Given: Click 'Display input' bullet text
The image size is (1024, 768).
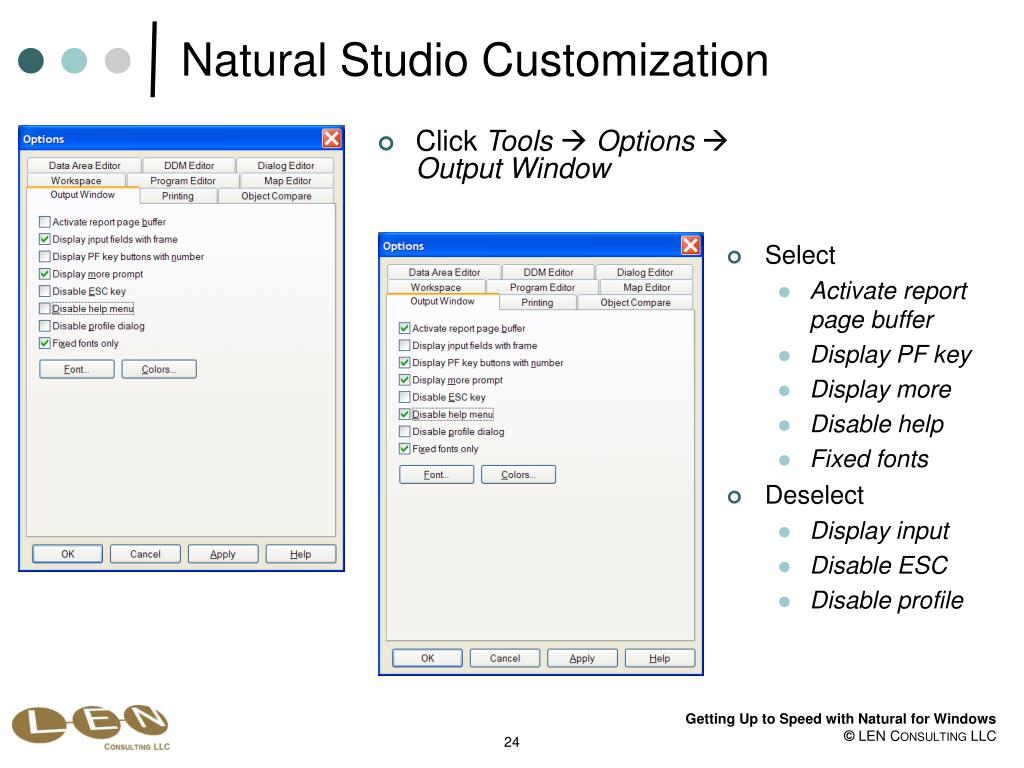Looking at the screenshot, I should (880, 531).
